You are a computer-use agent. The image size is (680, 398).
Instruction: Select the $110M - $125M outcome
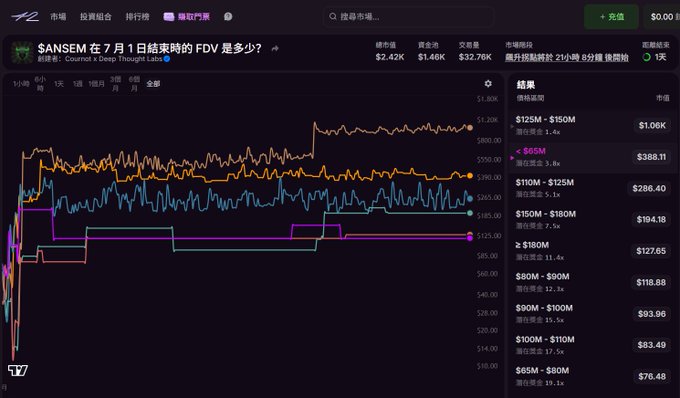click(592, 188)
